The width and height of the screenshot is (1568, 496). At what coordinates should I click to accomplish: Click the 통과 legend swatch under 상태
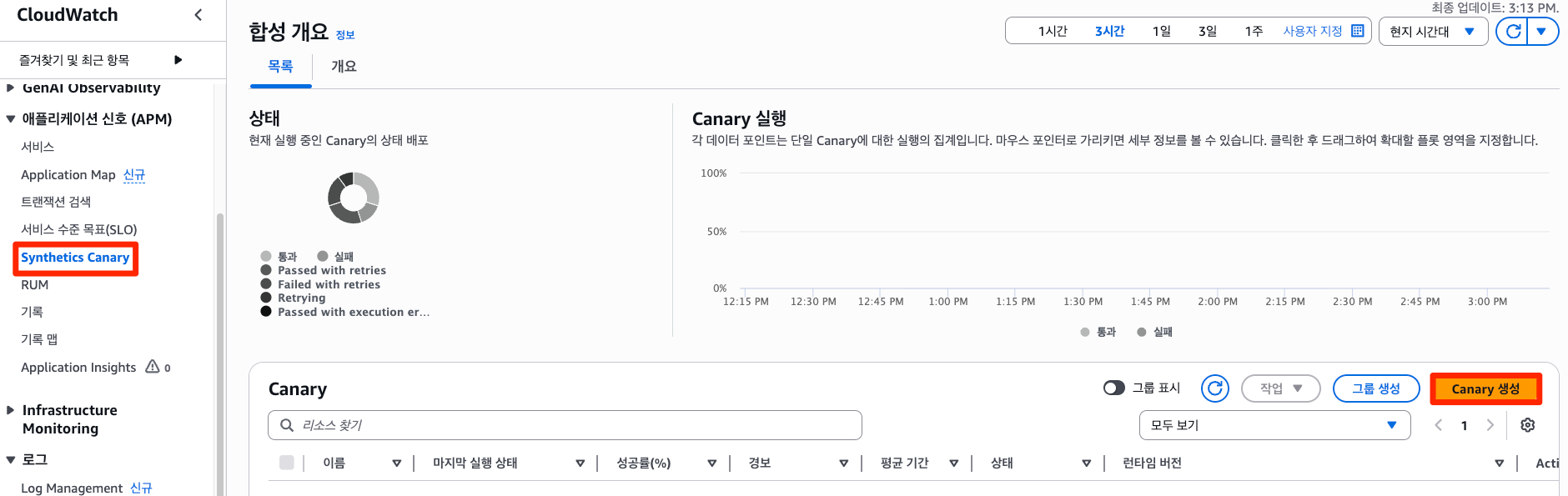point(266,256)
